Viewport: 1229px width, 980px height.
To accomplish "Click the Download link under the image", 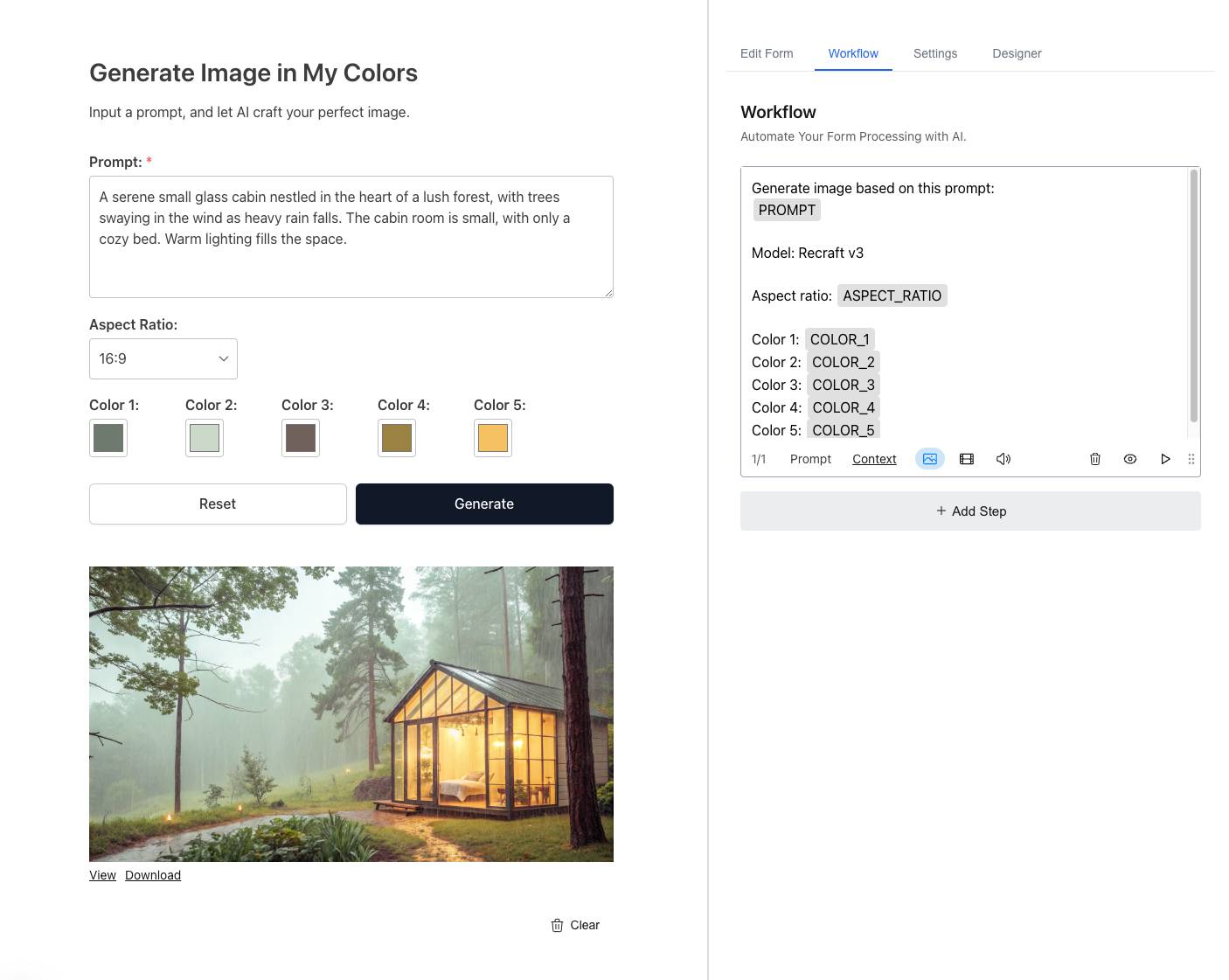I will (153, 875).
